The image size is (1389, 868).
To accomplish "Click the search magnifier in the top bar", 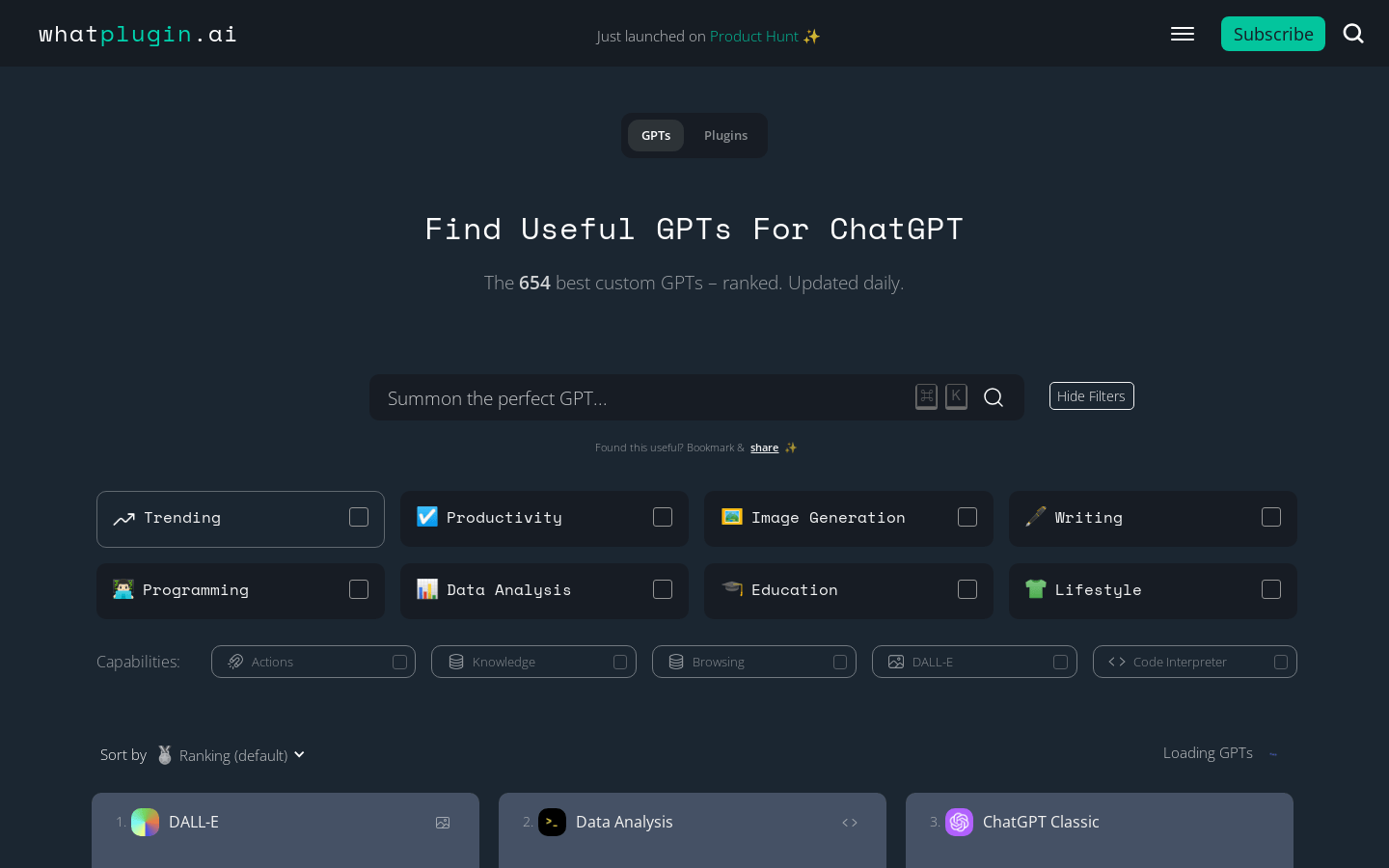I will pos(1353,33).
